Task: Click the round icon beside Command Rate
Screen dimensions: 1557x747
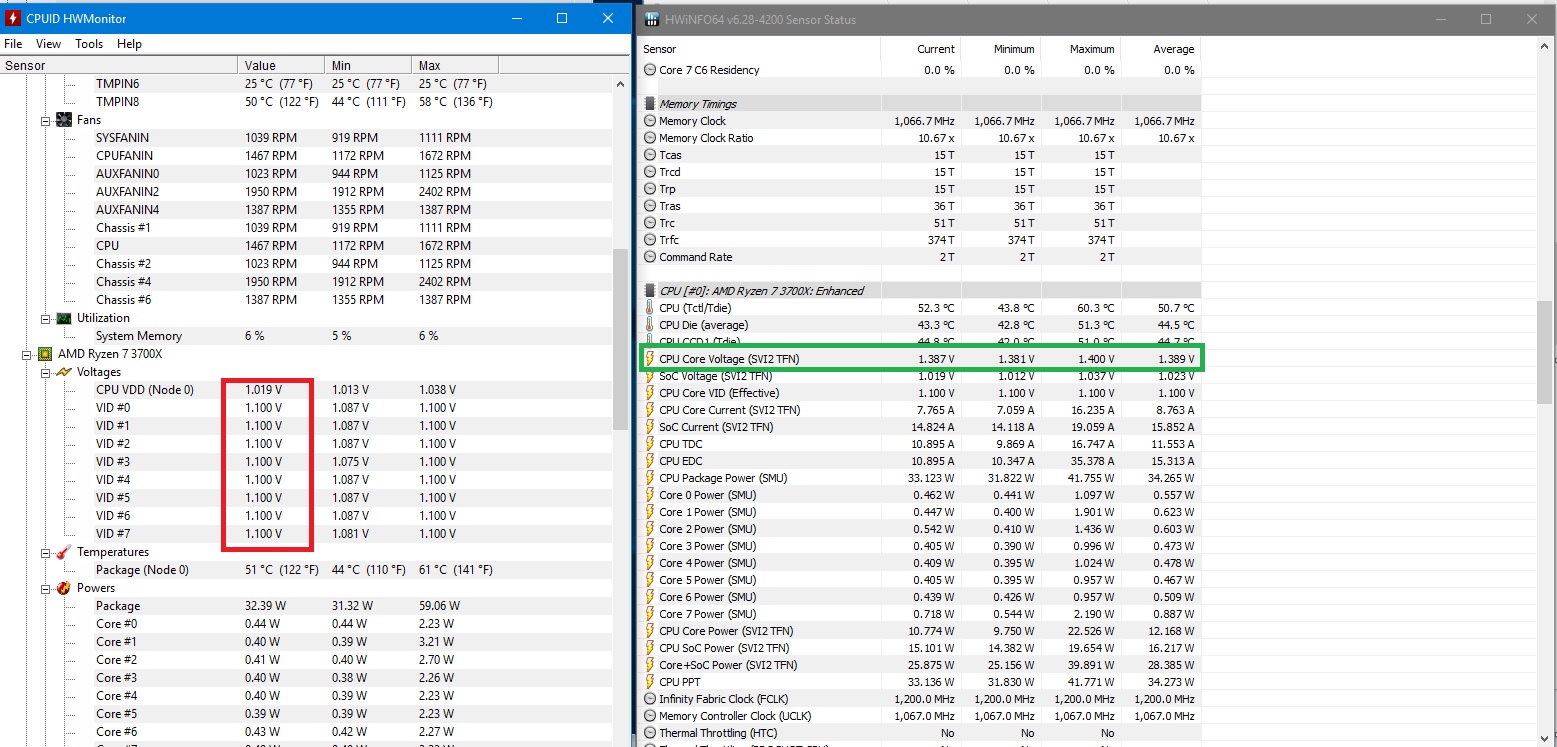Action: (x=650, y=257)
